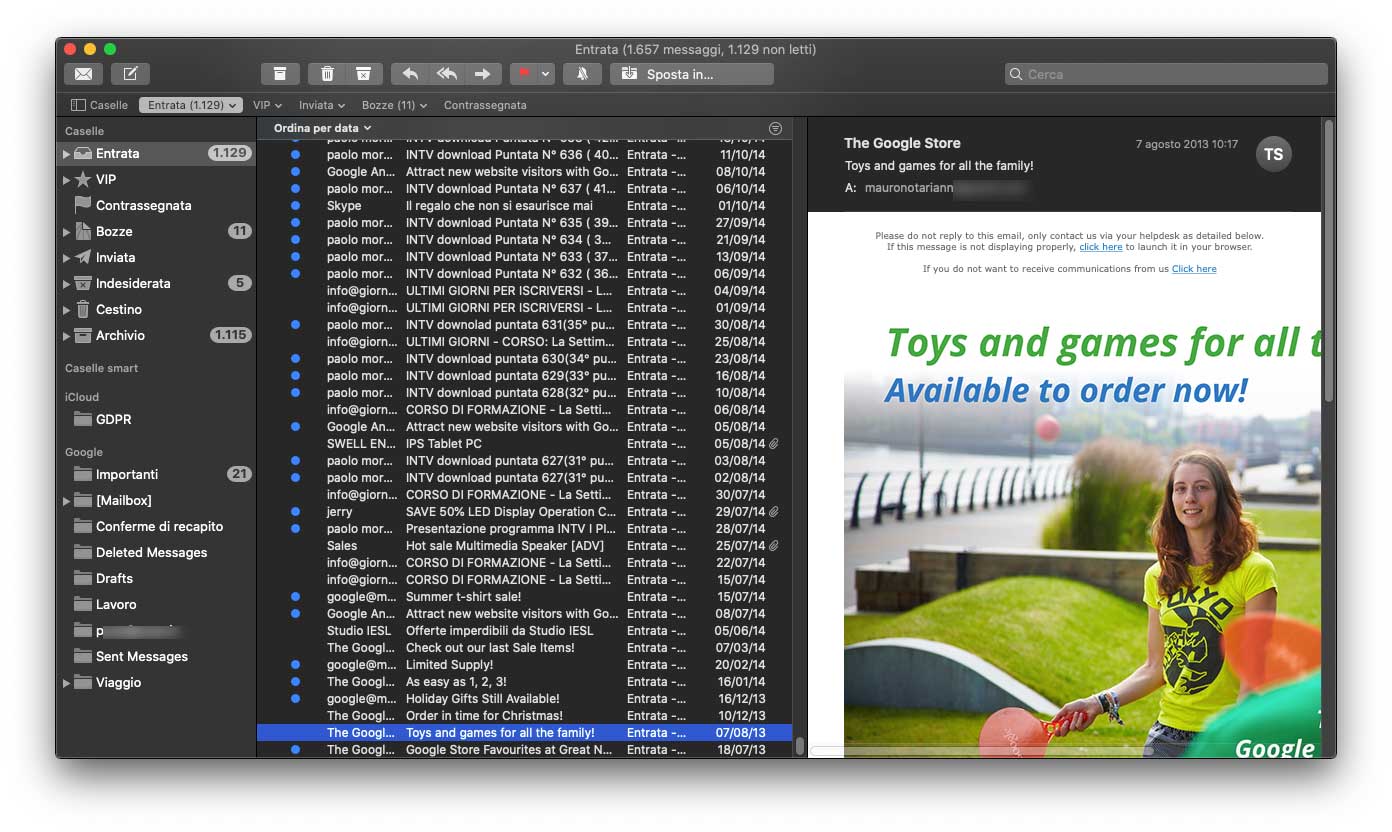
Task: Open the "As easy as 1, 2, 3!" message
Action: coord(525,682)
